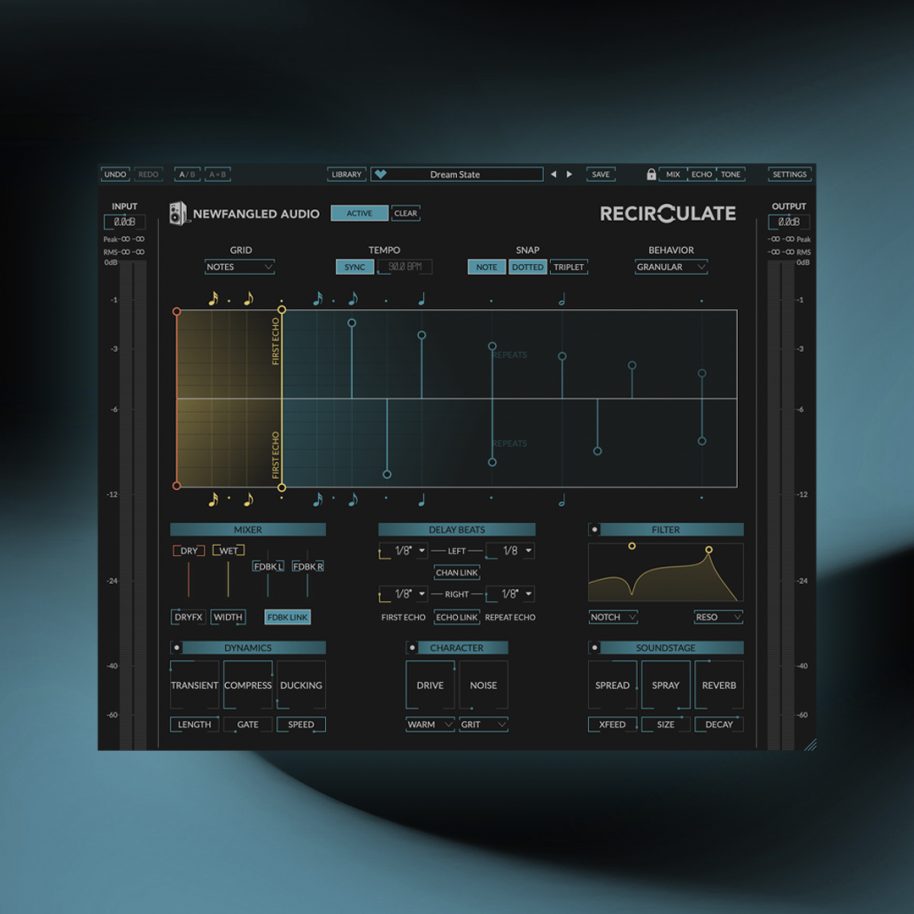Open the NOTCH filter type dropdown

(x=611, y=617)
